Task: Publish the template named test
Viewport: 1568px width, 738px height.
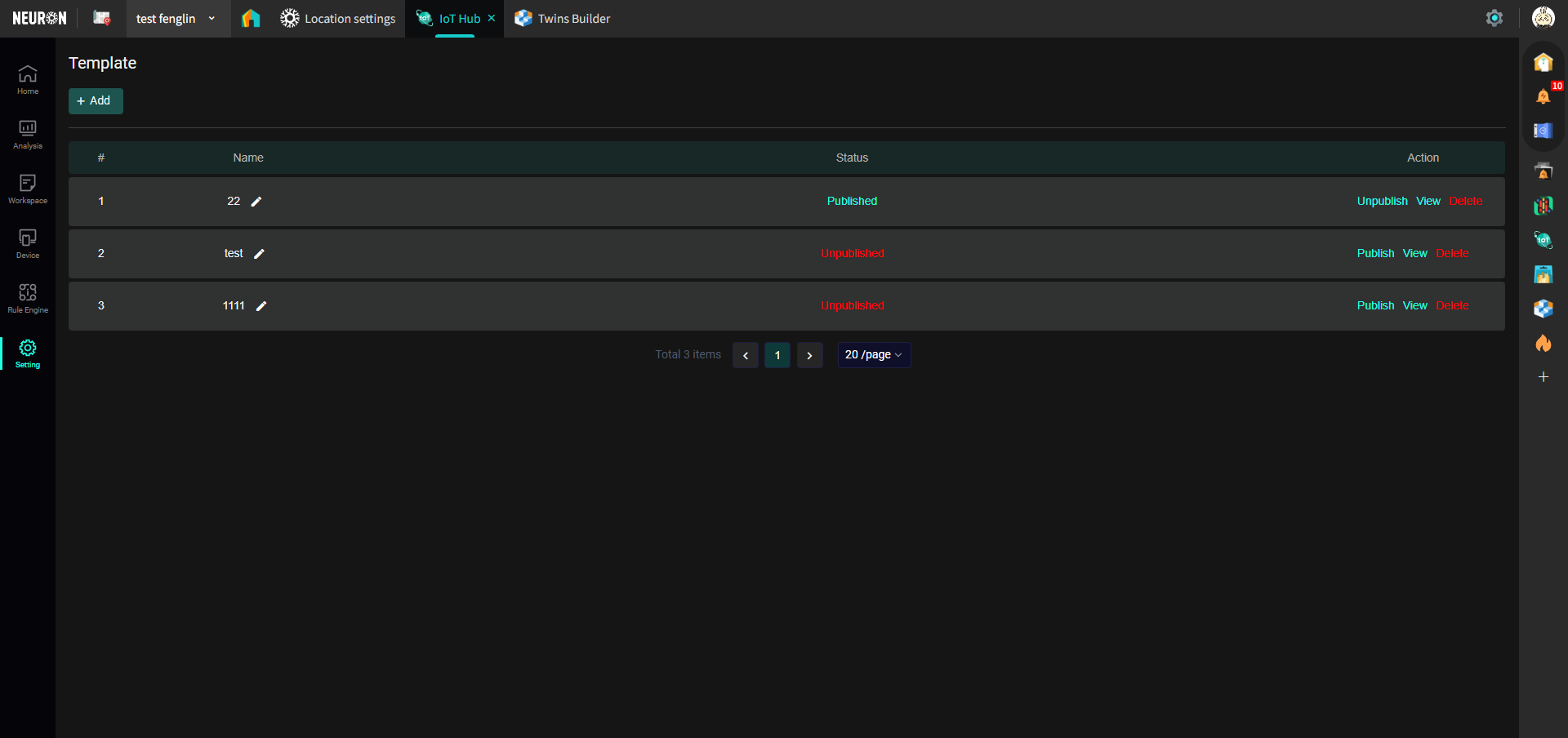Action: tap(1375, 254)
